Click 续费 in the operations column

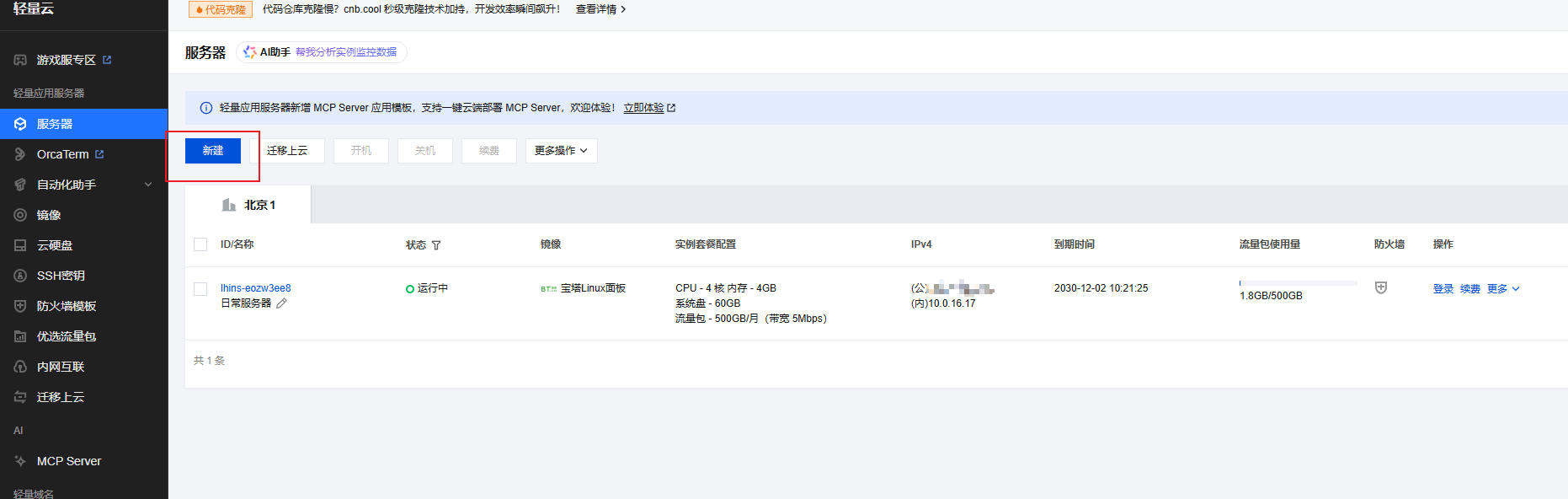coord(1470,289)
